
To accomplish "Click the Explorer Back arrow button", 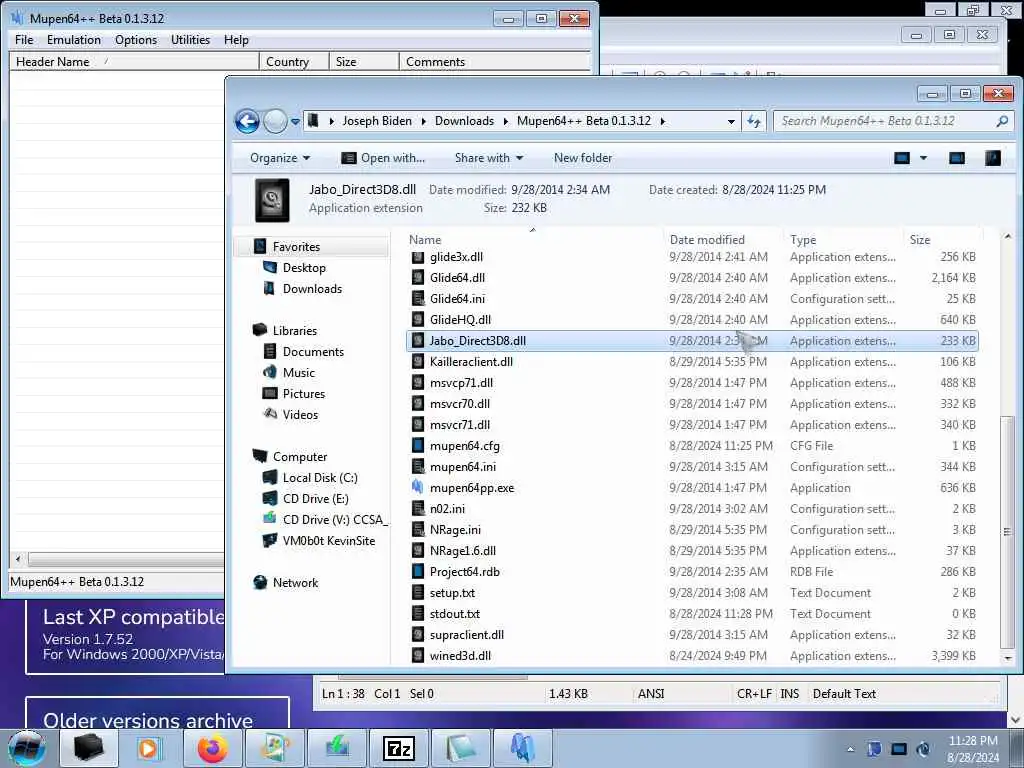I will [248, 121].
